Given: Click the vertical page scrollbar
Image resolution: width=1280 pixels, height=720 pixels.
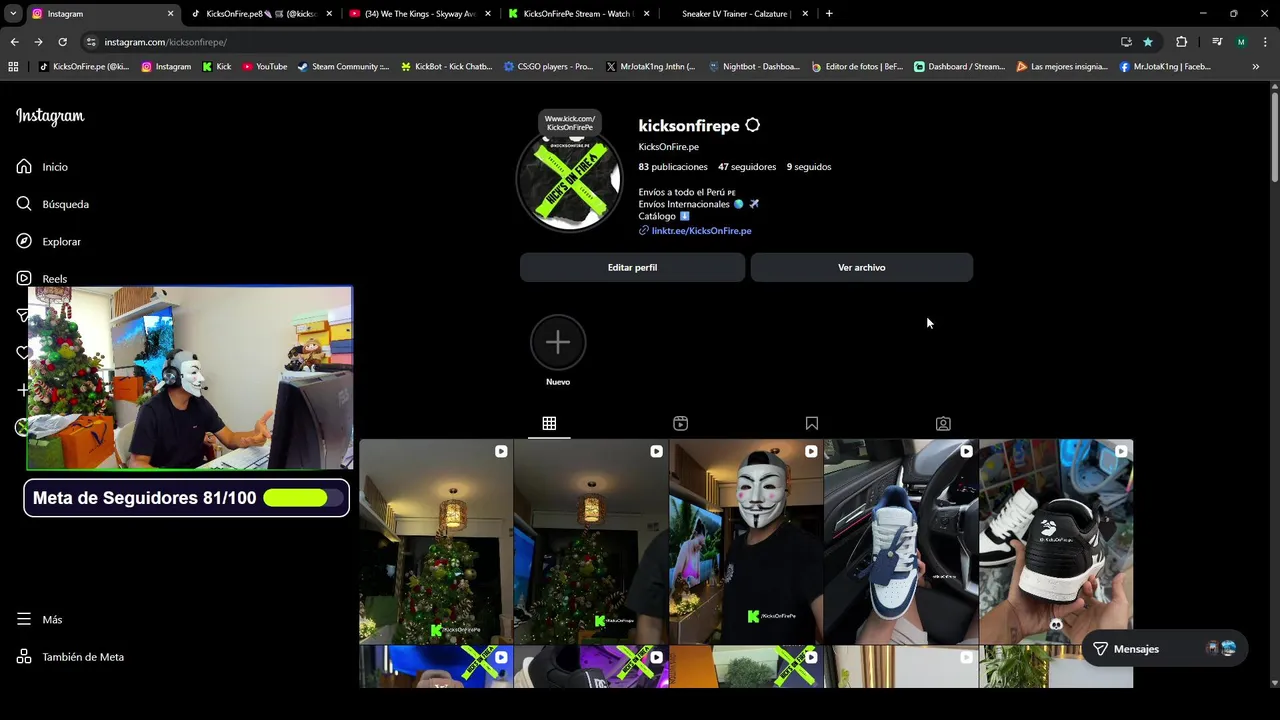Looking at the screenshot, I should (x=1274, y=136).
